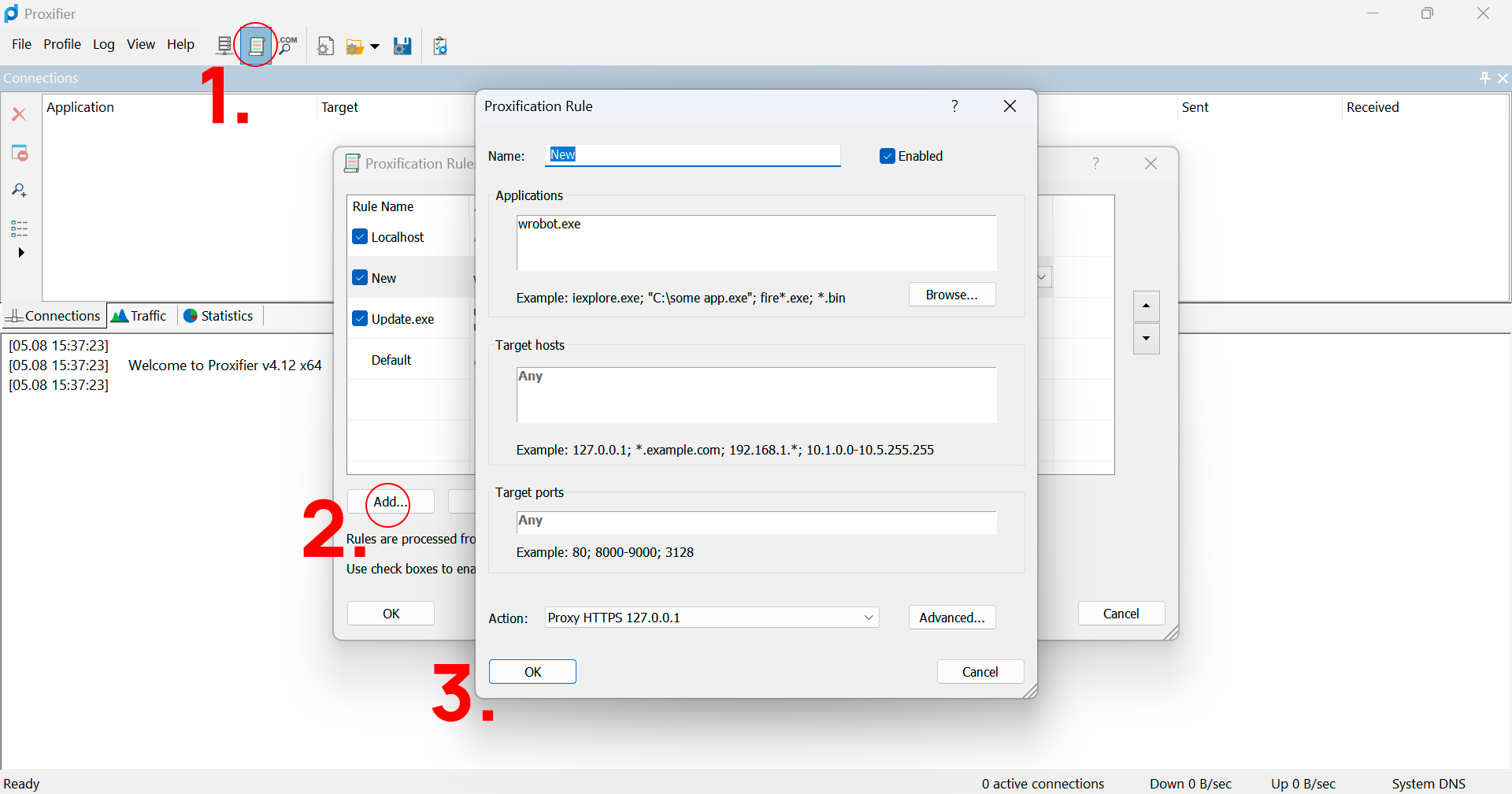Open the Log menu
Viewport: 1512px width, 794px height.
[103, 44]
